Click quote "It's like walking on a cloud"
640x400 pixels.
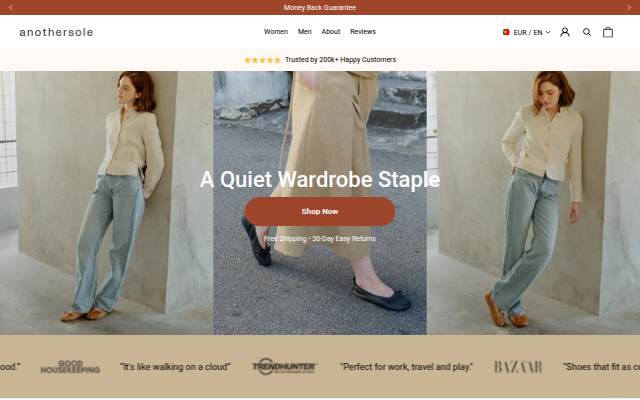pos(175,367)
